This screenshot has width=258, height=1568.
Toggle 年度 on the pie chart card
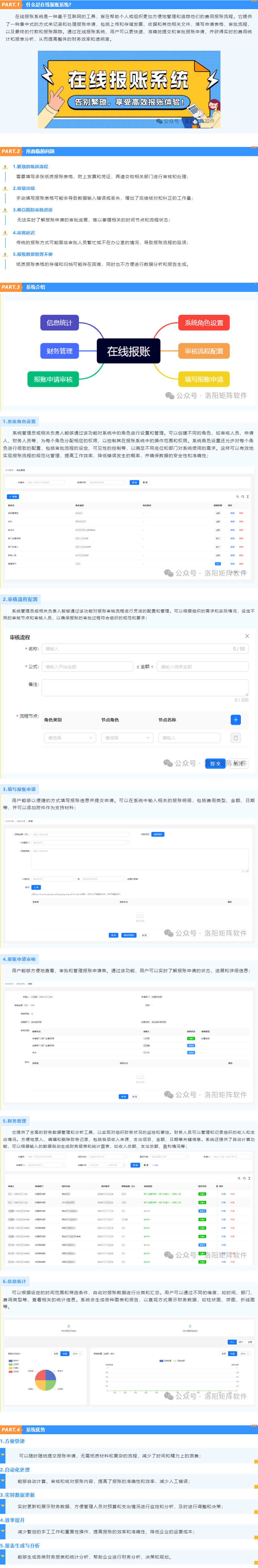(64, 1354)
